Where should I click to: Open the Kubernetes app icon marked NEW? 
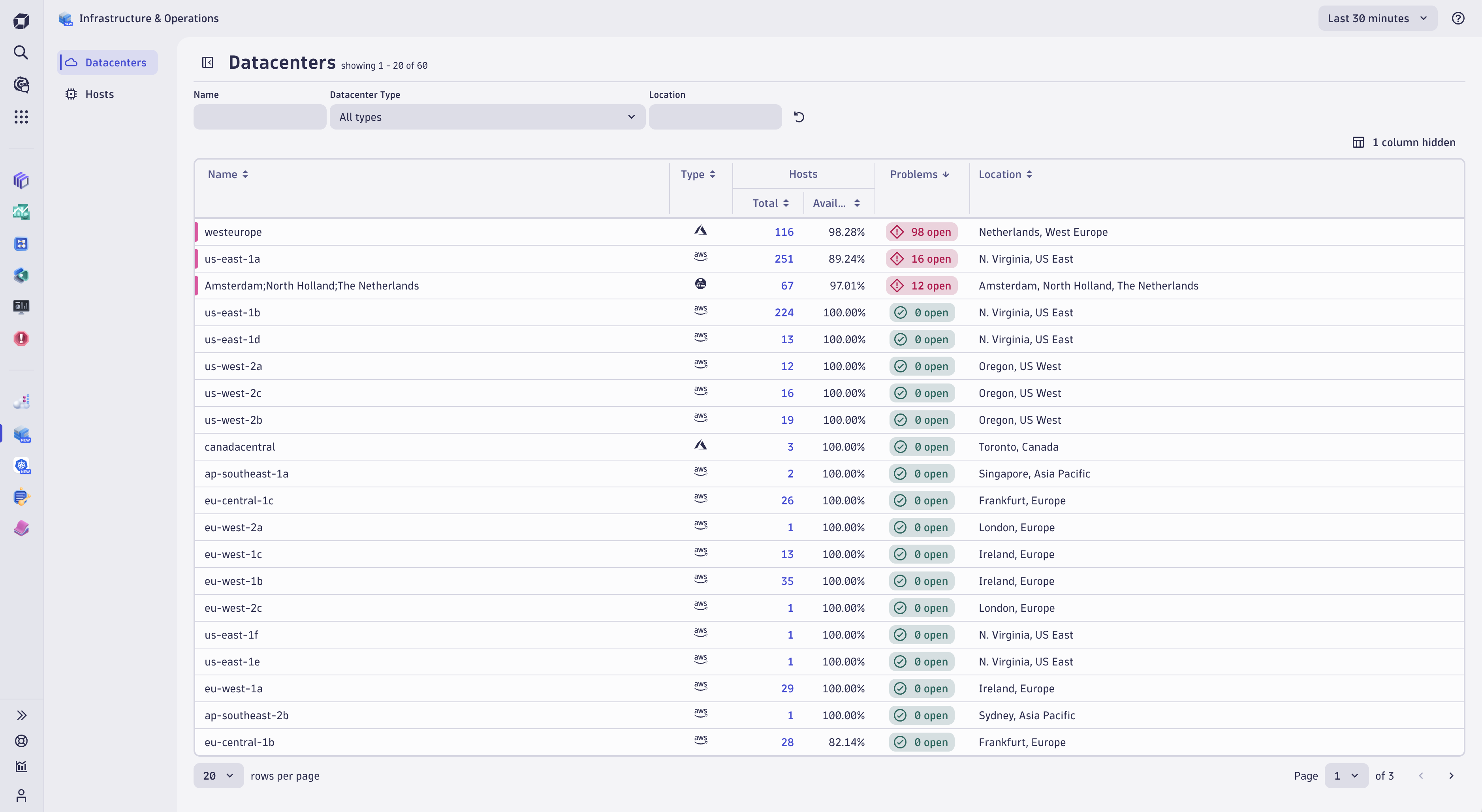coord(21,466)
